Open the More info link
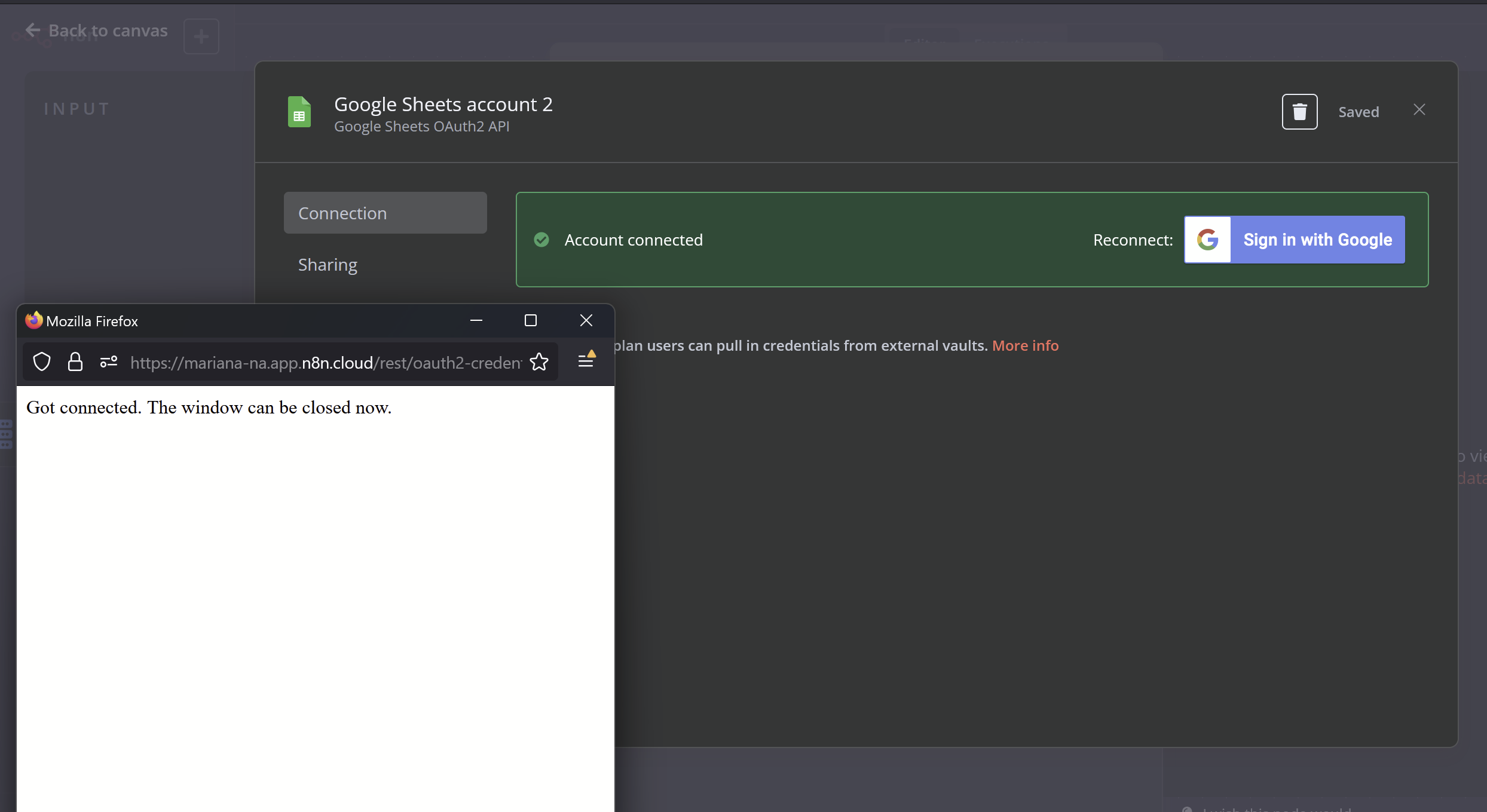 pos(1025,345)
